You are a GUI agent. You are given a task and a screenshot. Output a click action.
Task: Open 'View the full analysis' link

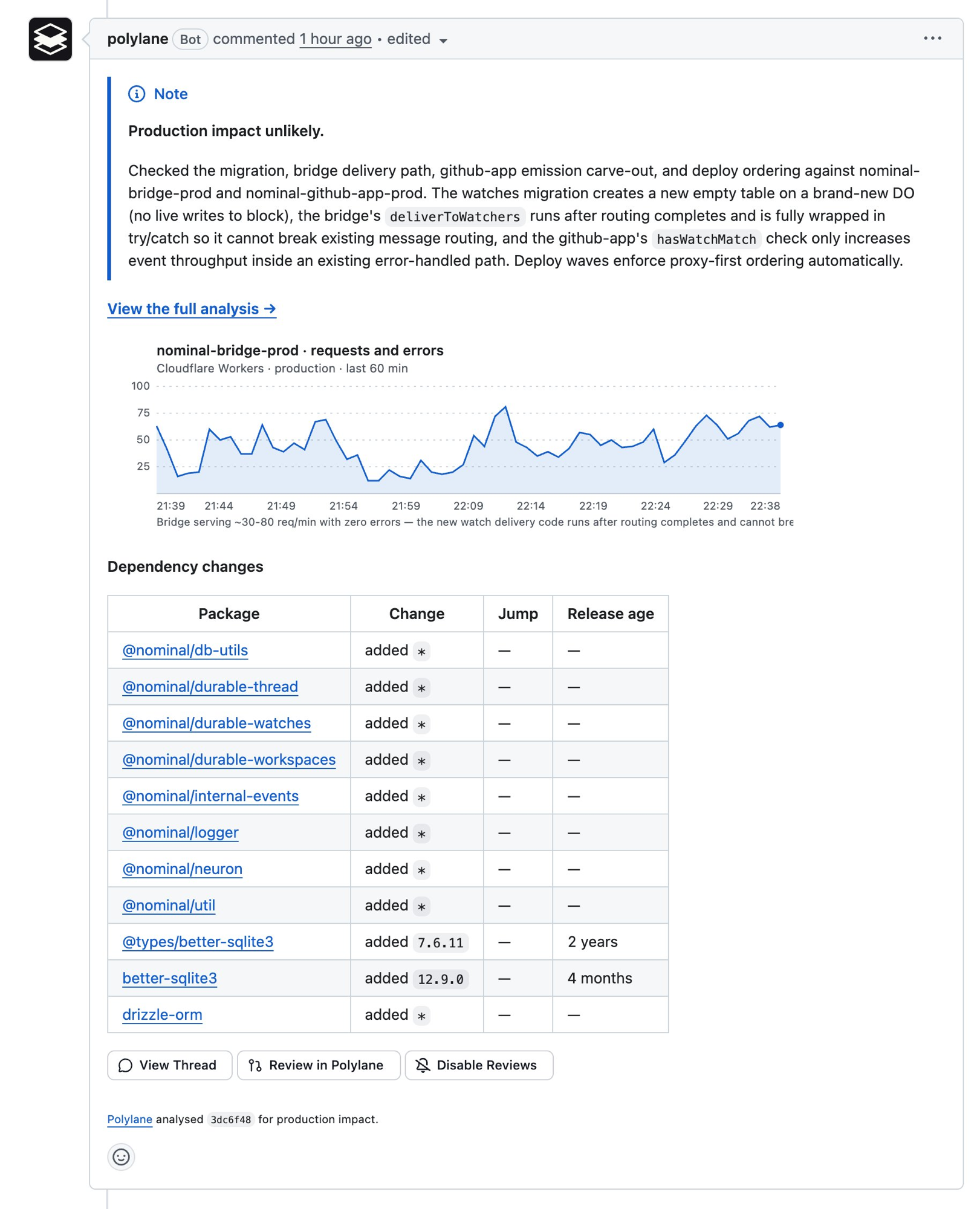point(192,309)
